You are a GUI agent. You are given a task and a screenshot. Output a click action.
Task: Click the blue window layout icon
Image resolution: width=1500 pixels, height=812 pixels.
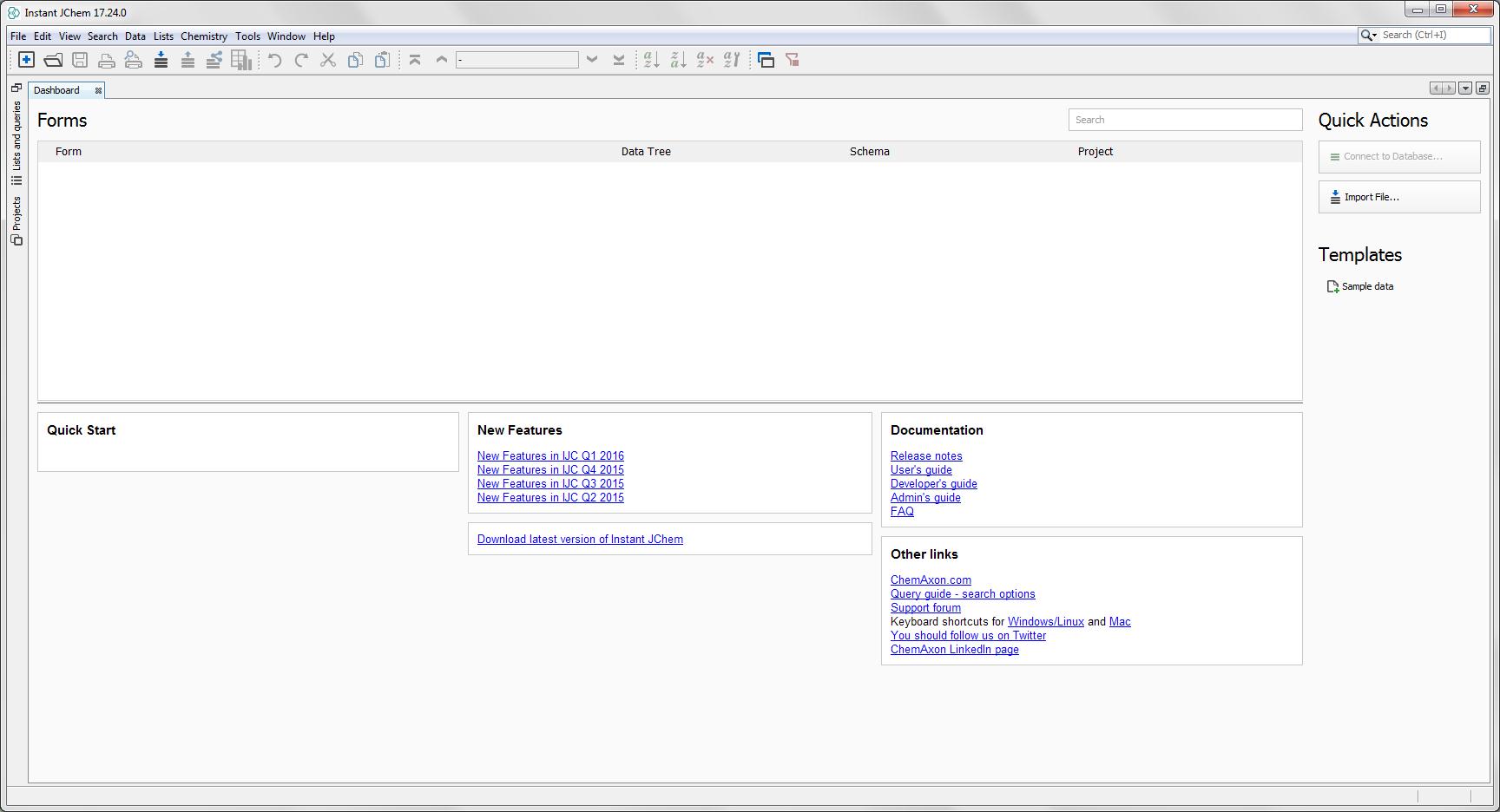pos(766,60)
